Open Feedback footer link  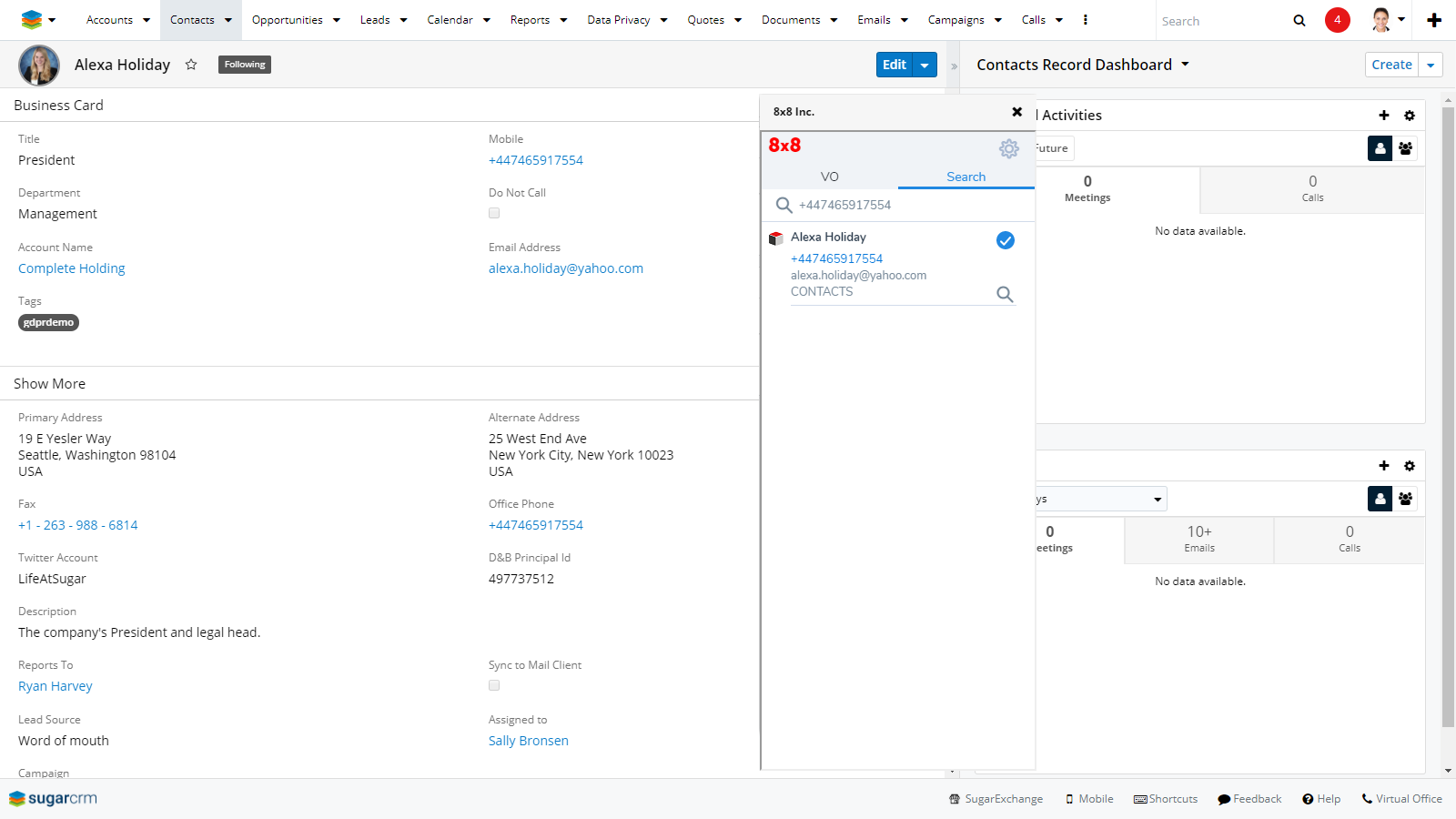pos(1250,799)
